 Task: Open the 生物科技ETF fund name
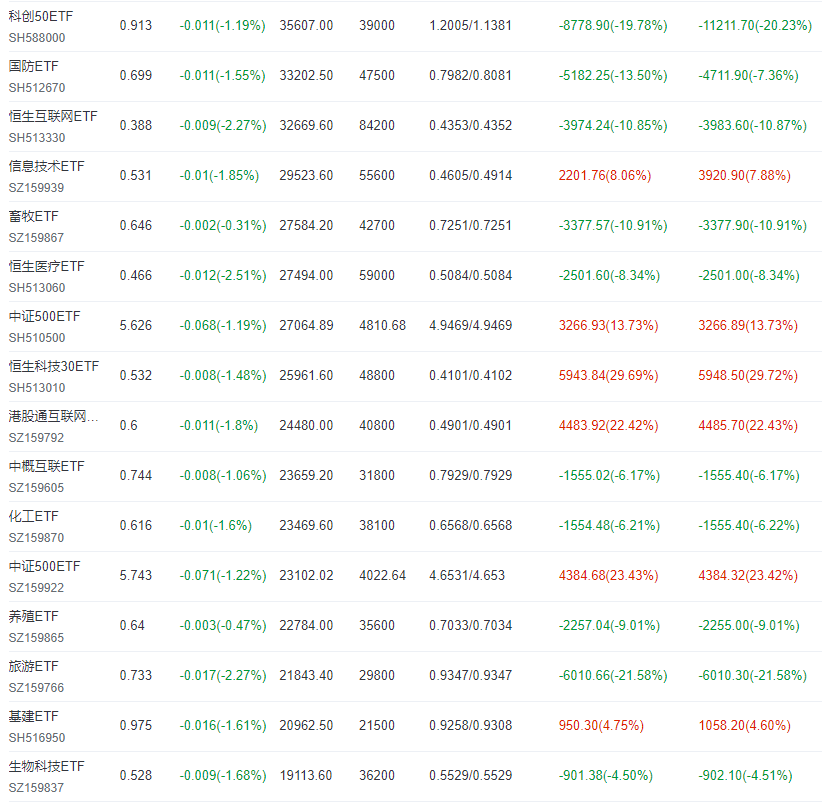click(x=47, y=766)
